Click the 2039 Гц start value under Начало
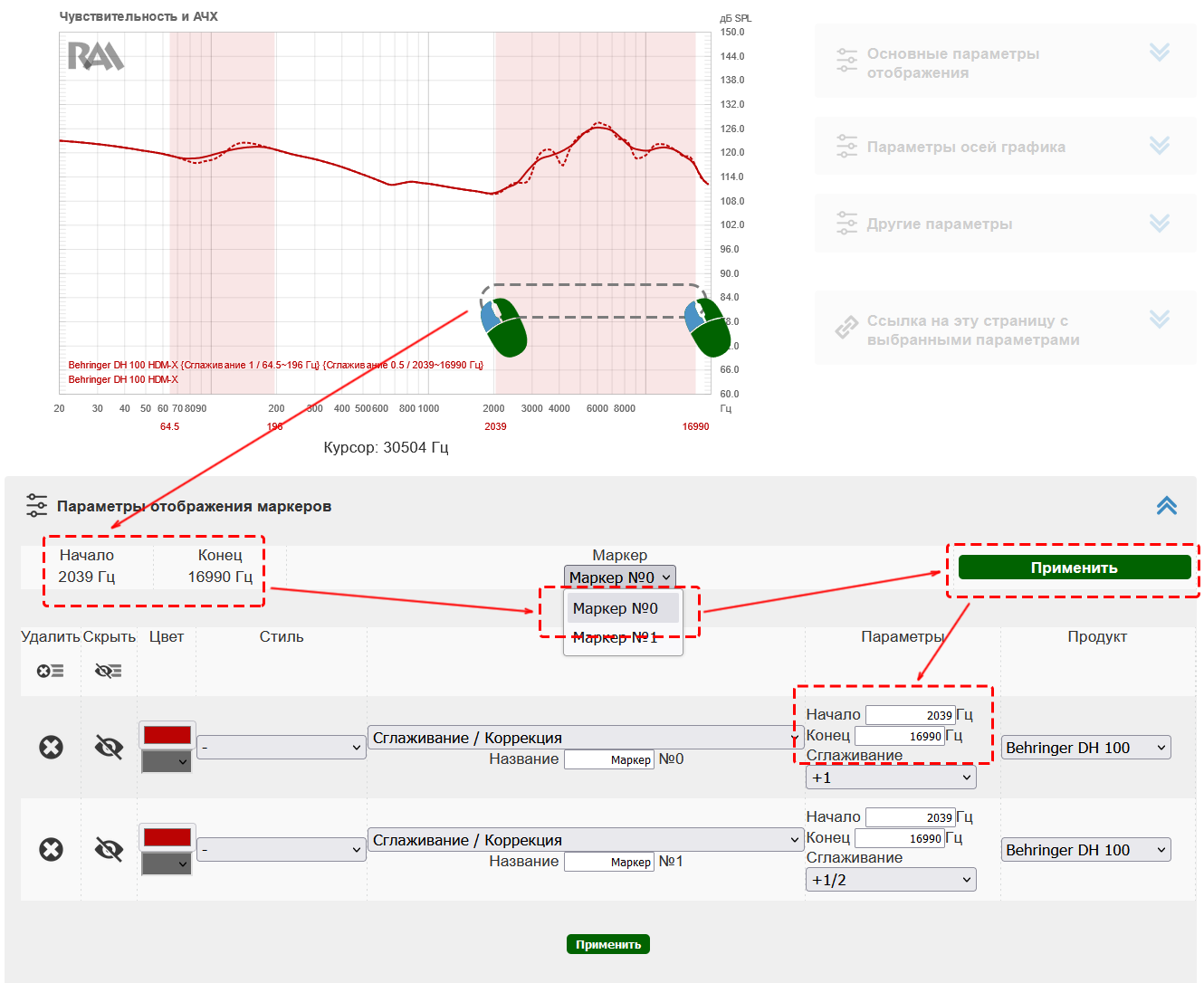Viewport: 1204px width, 983px height. [x=87, y=577]
